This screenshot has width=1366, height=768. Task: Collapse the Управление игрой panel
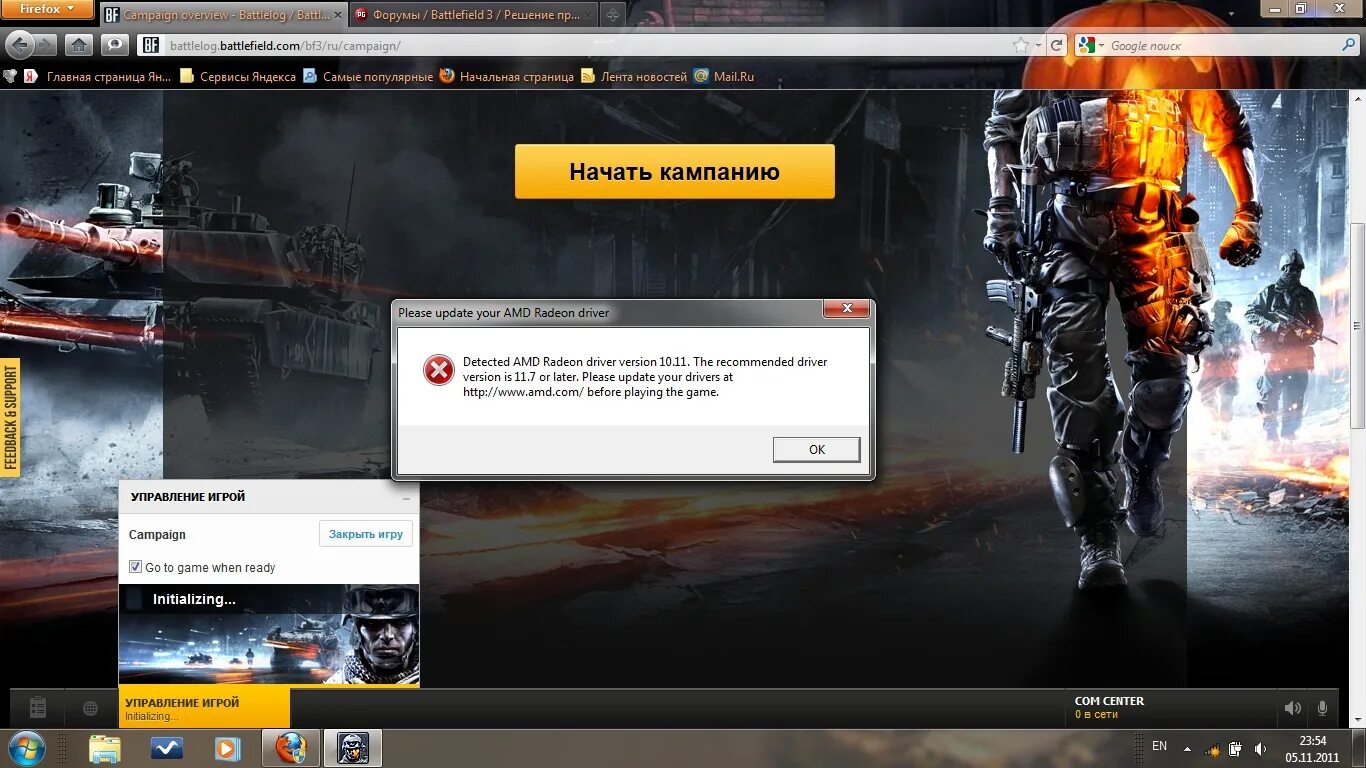click(406, 497)
